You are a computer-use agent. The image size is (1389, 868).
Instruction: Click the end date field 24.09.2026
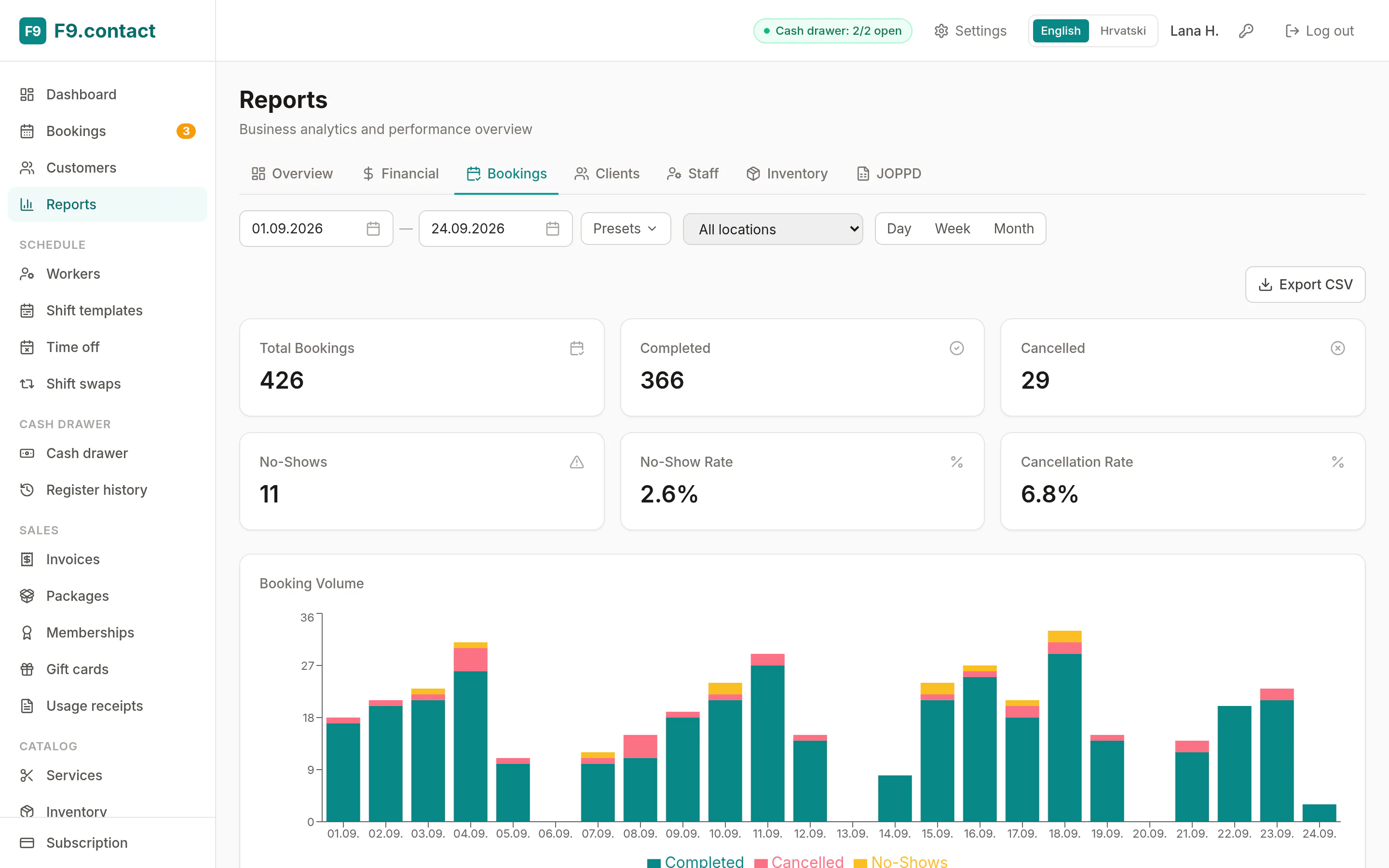coord(496,229)
